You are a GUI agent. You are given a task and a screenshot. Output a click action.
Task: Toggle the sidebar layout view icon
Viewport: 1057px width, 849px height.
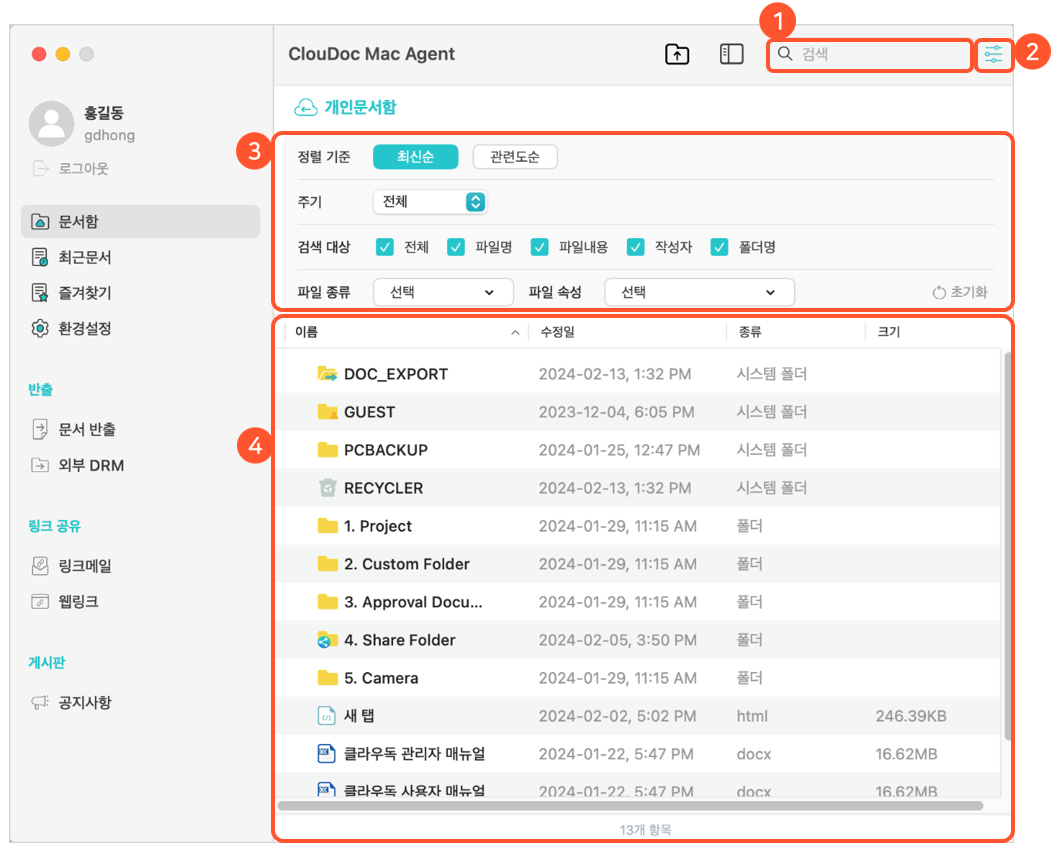731,54
